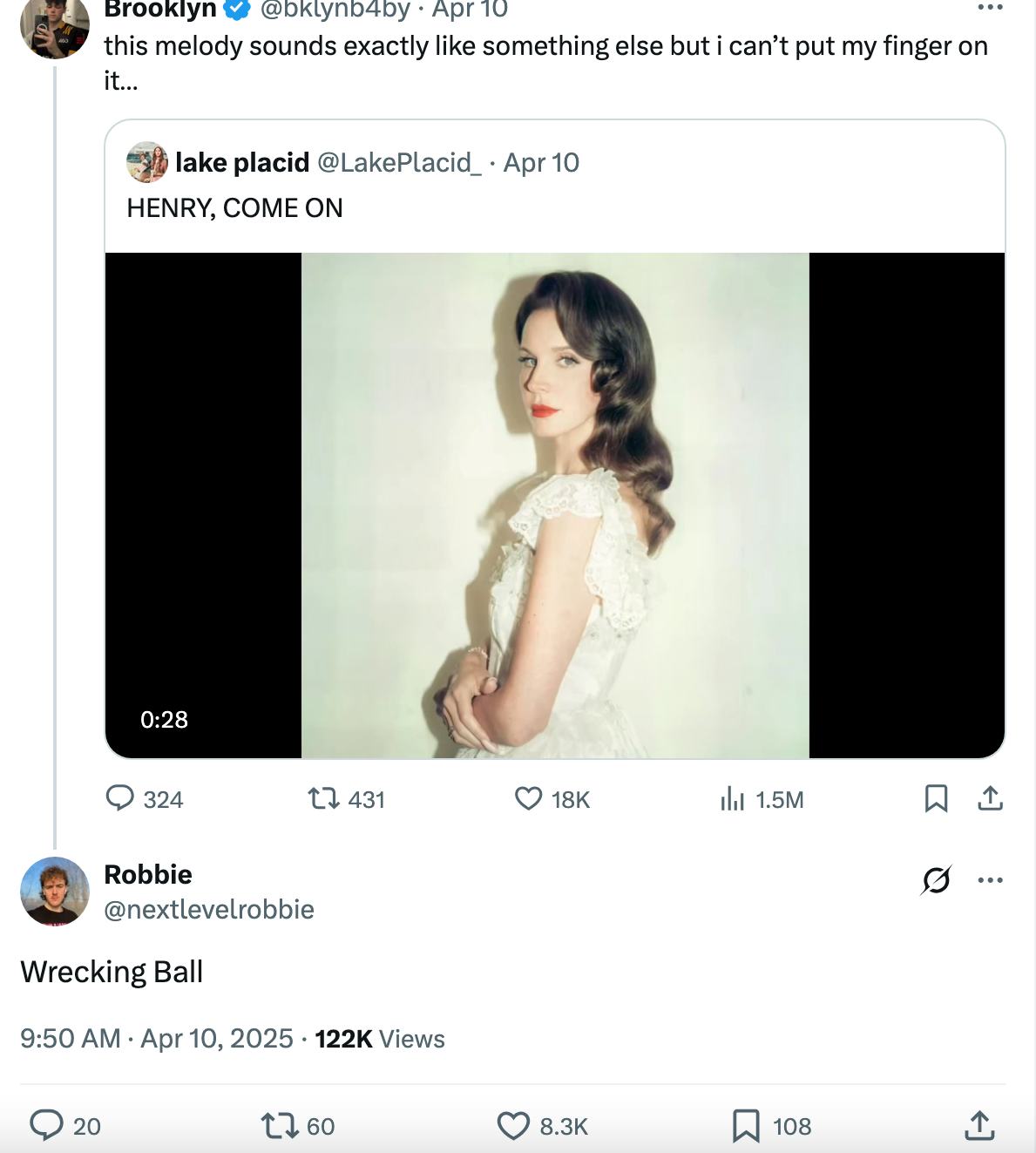
Task: Bookmark the lake placid quoted tweet
Action: (x=938, y=799)
